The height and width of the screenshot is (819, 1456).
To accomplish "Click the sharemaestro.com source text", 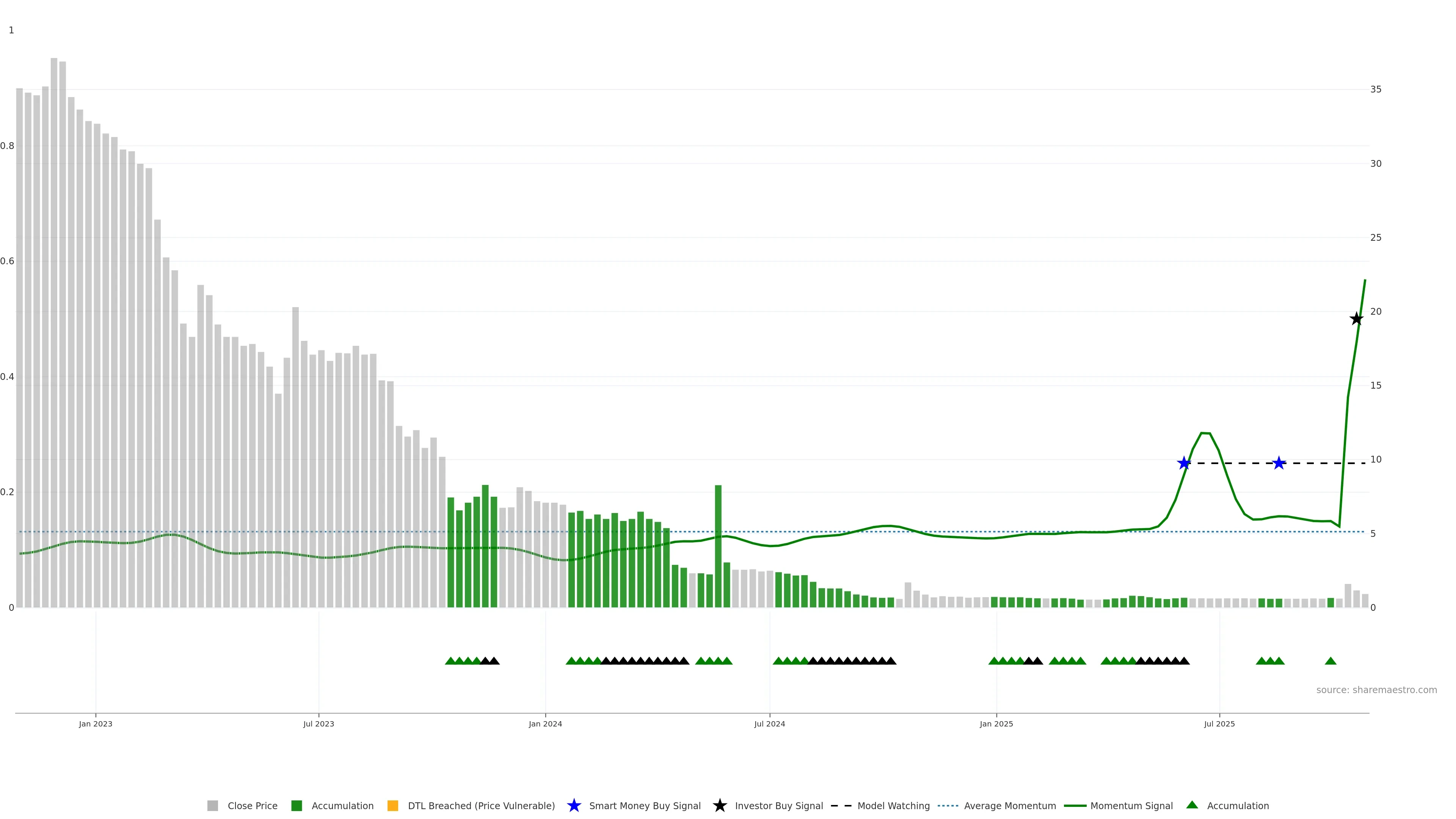I will (x=1376, y=690).
